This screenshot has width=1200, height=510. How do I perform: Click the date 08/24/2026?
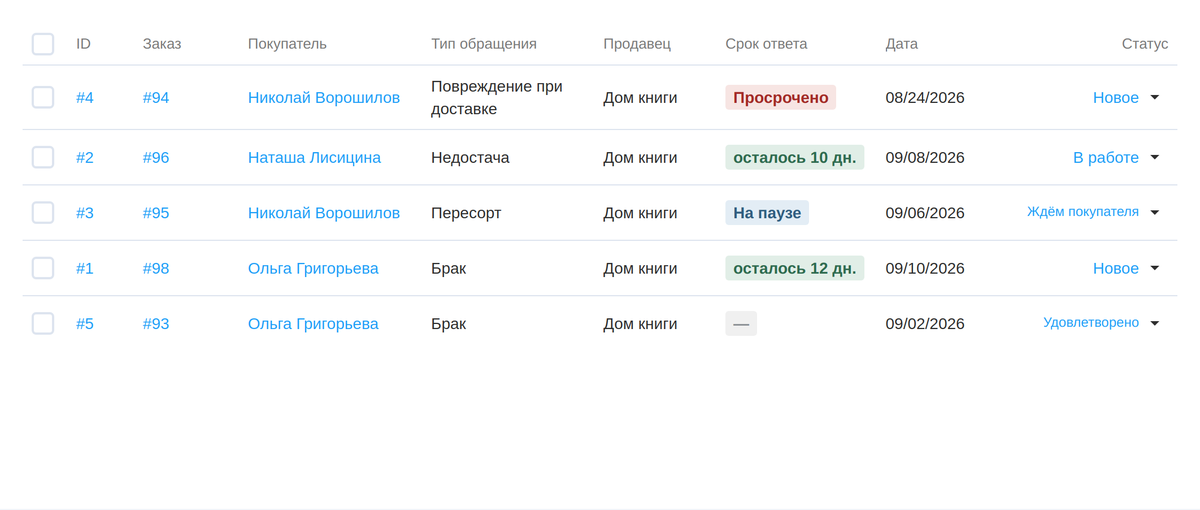point(925,97)
